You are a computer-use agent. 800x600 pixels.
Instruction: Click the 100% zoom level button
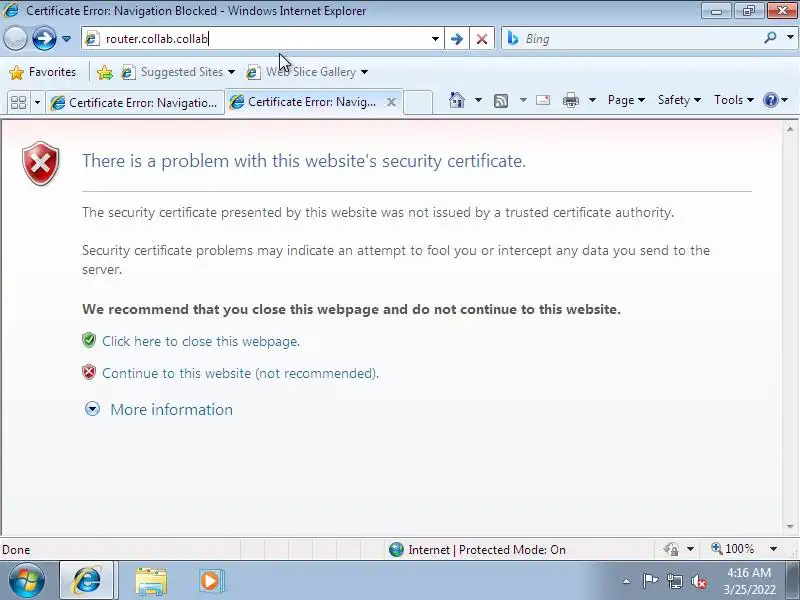click(733, 549)
